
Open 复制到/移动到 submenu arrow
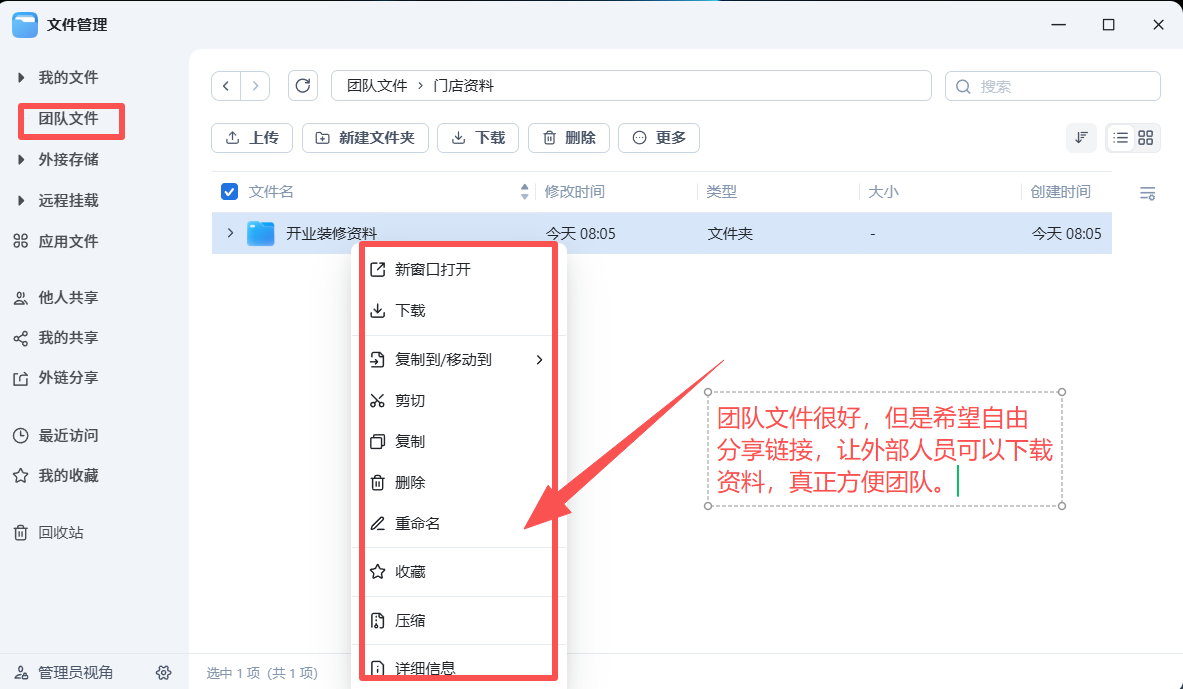click(x=539, y=360)
